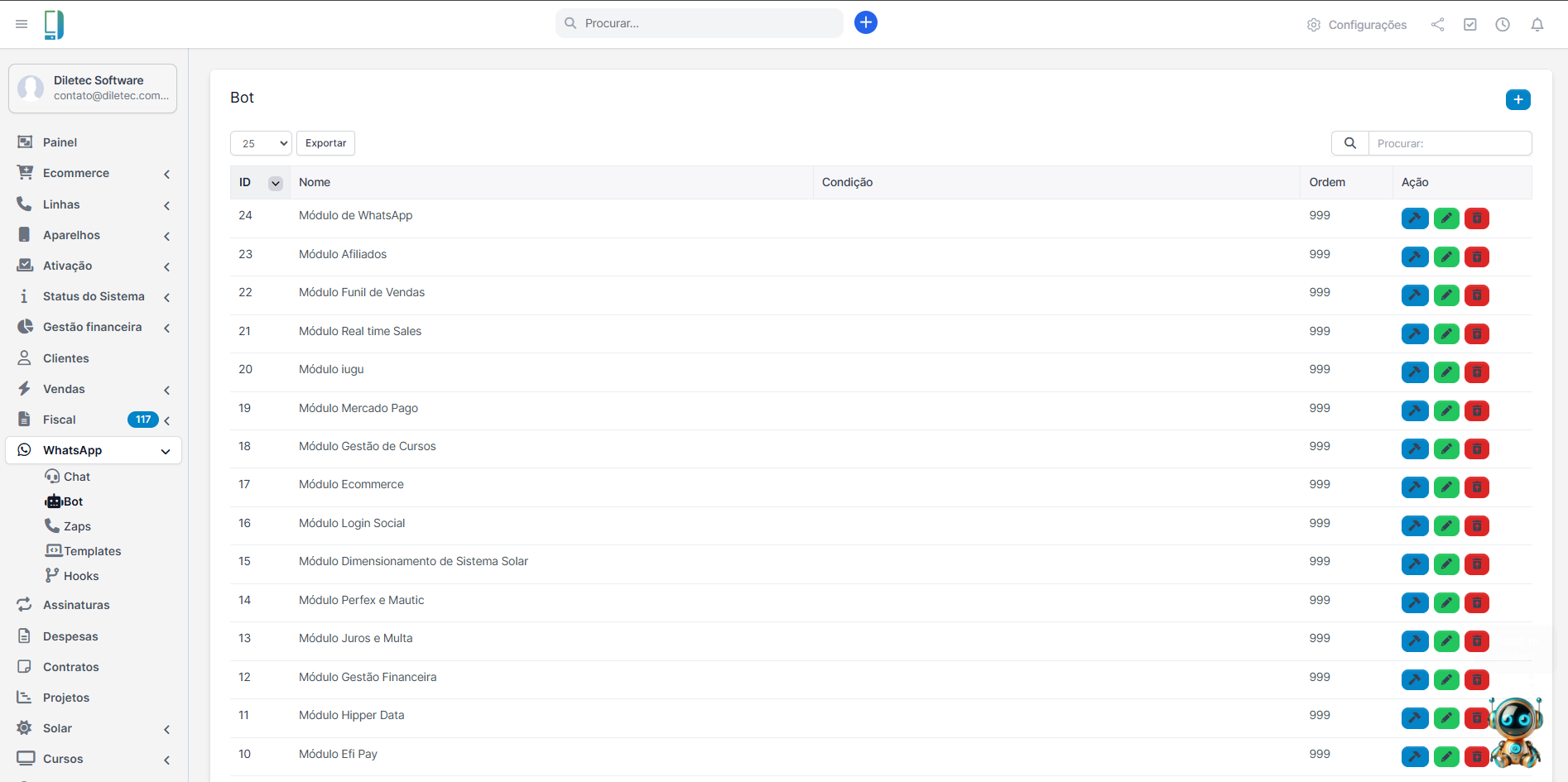This screenshot has height=782, width=1568.
Task: Click the global plus button beside search
Action: coord(865,22)
